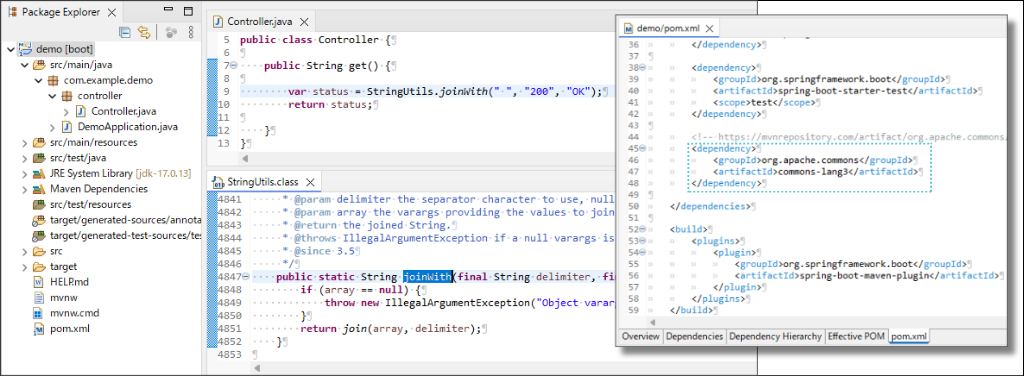This screenshot has width=1024, height=377.
Task: Fold dependency element at pom line 38
Action: tap(643, 67)
